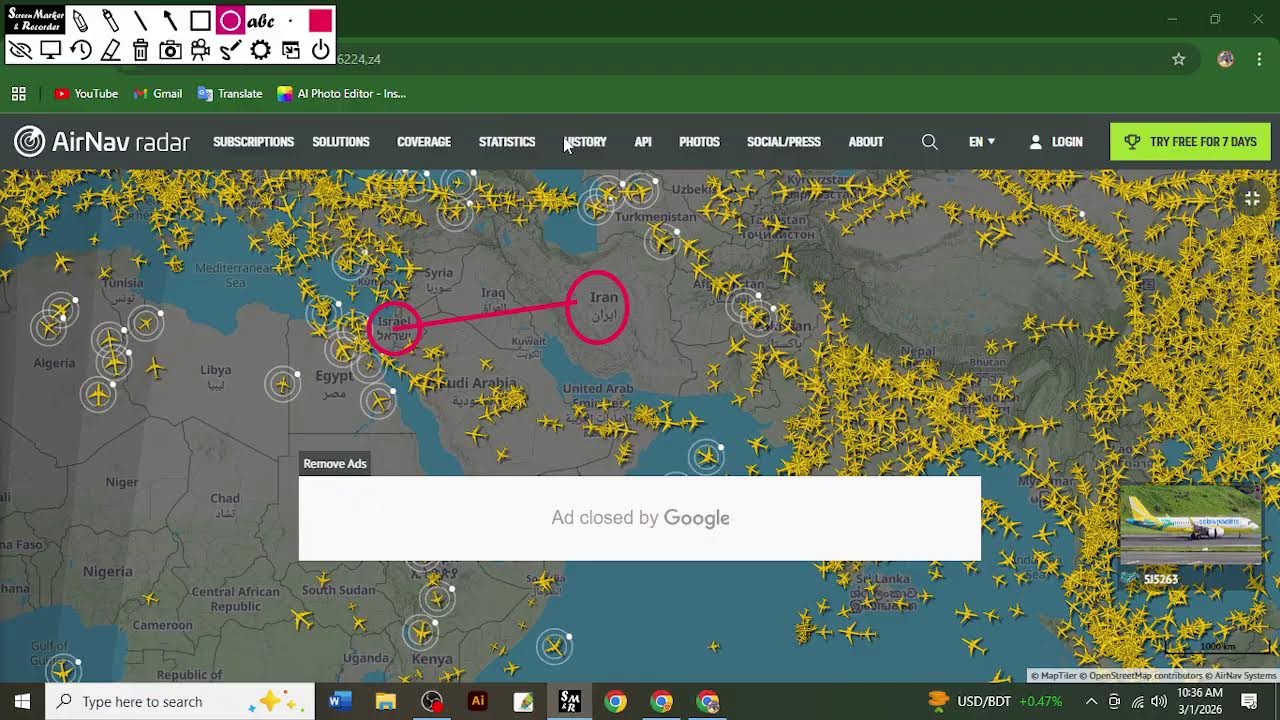Image resolution: width=1280 pixels, height=720 pixels.
Task: Open the Wi-Fi network icon
Action: 1137,701
